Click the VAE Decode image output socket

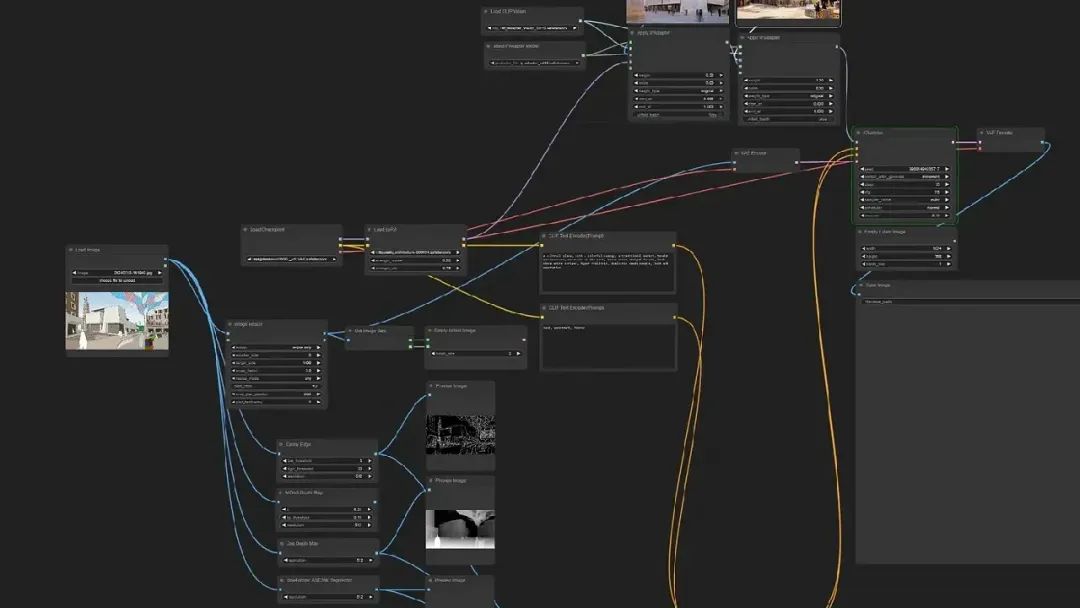(x=1042, y=143)
